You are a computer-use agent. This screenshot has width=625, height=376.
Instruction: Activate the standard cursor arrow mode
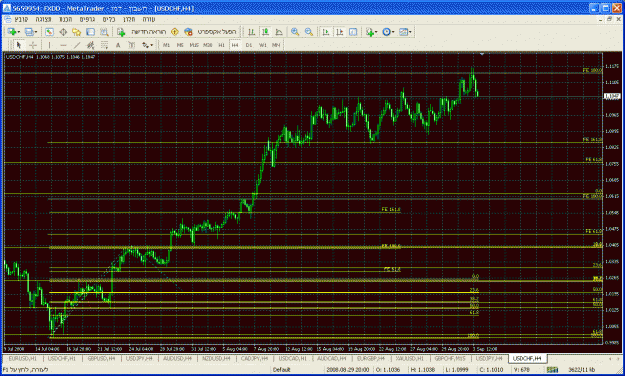[x=19, y=45]
